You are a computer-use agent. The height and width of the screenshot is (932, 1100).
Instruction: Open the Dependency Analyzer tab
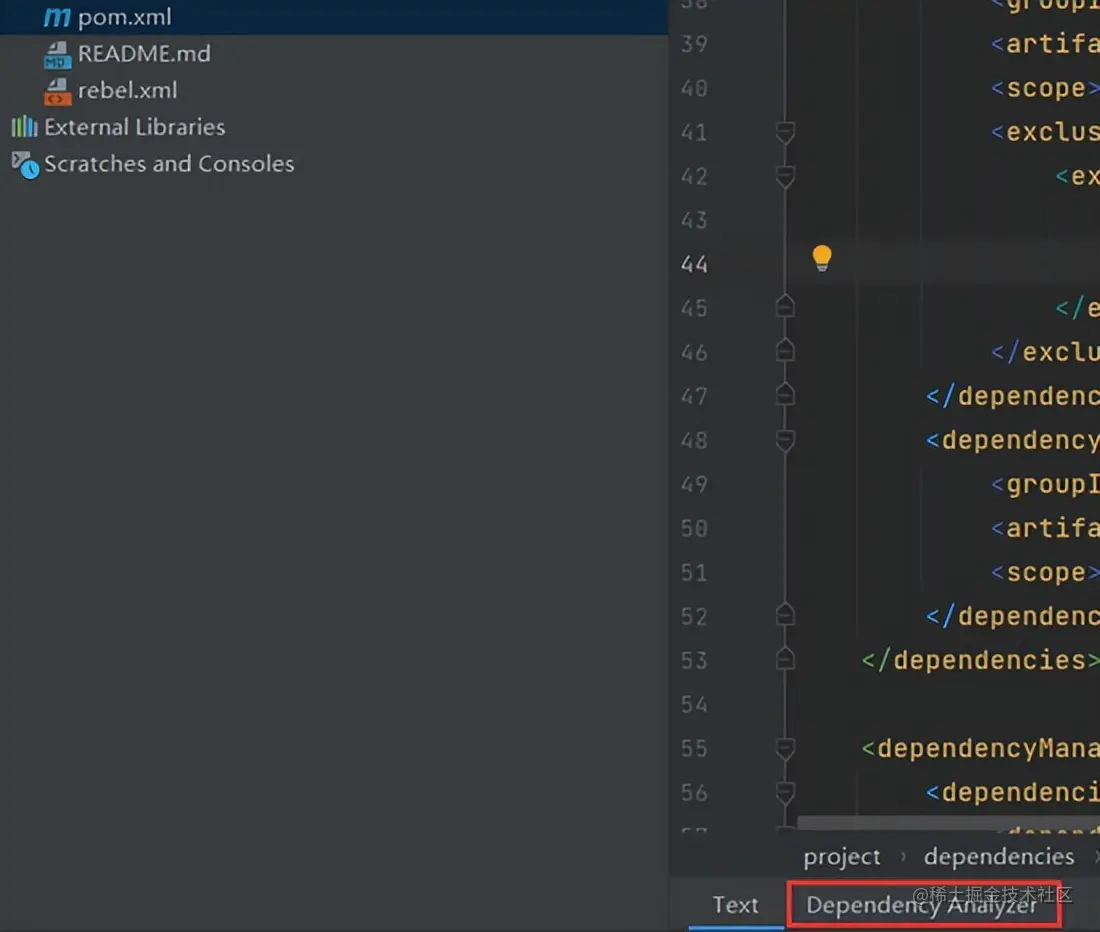tap(921, 905)
